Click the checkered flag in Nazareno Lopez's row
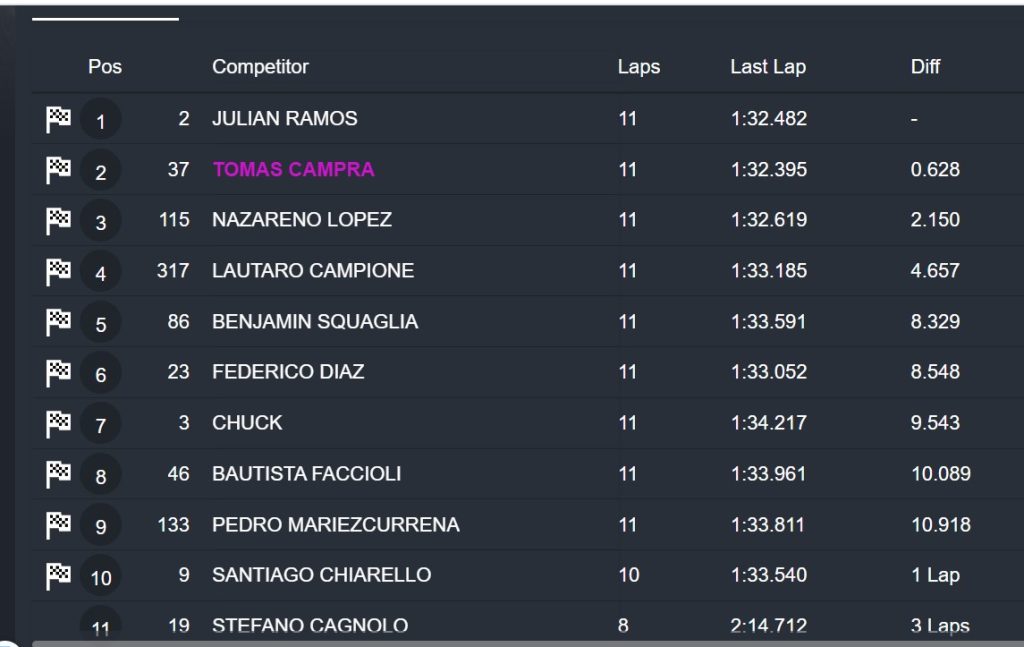 click(x=59, y=221)
